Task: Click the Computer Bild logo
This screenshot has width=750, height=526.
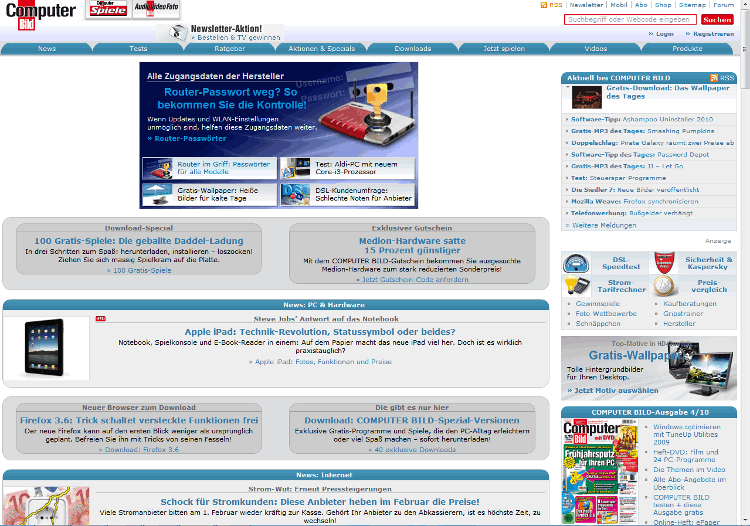Action: [x=40, y=16]
